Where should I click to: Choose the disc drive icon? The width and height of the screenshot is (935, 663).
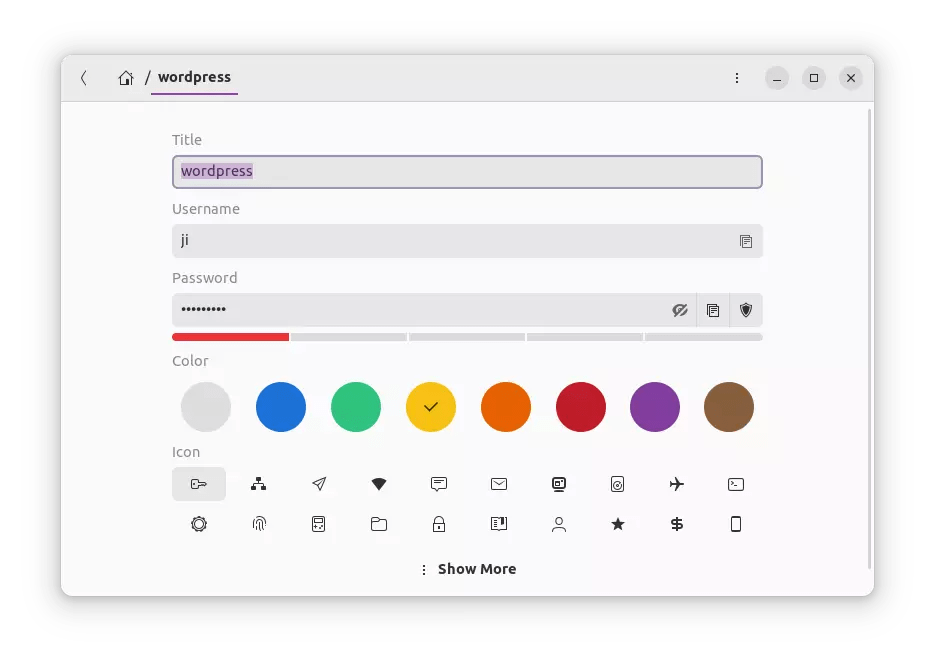[x=618, y=484]
